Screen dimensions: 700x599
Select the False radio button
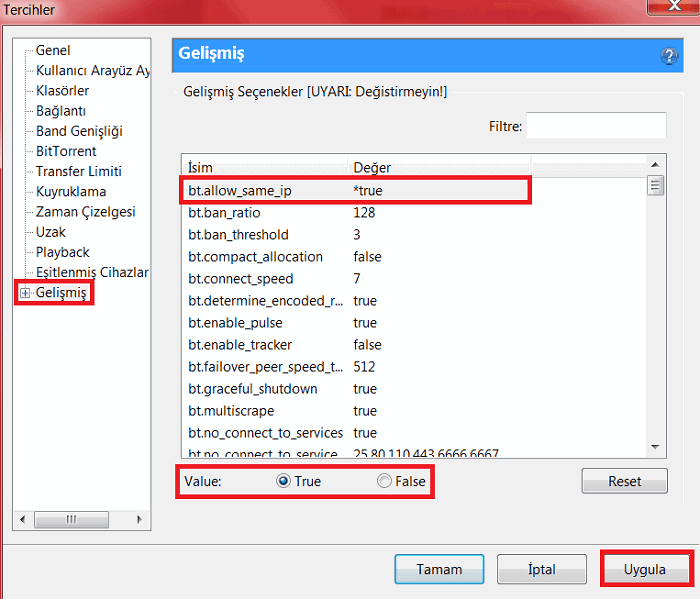click(384, 481)
